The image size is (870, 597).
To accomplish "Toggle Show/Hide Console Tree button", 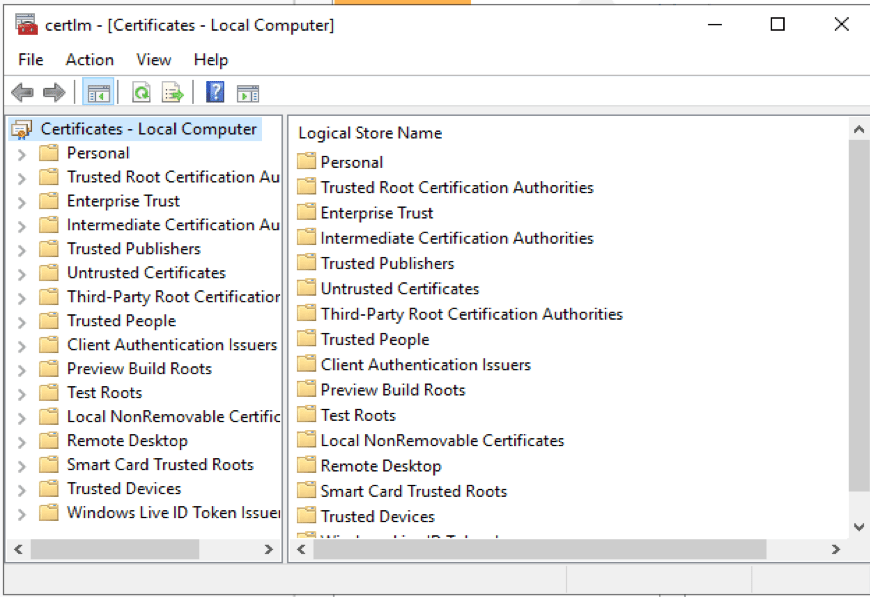I will pos(98,93).
